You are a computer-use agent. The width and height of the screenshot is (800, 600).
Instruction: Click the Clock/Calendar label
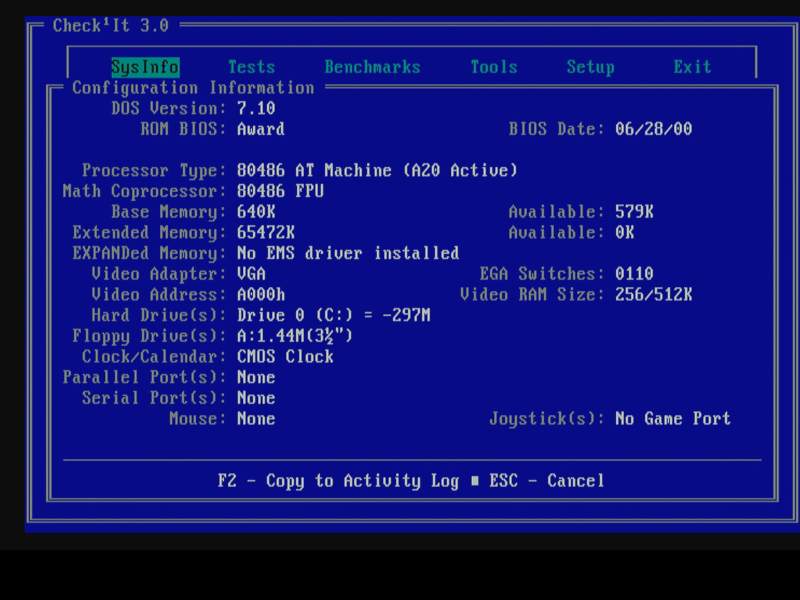154,356
